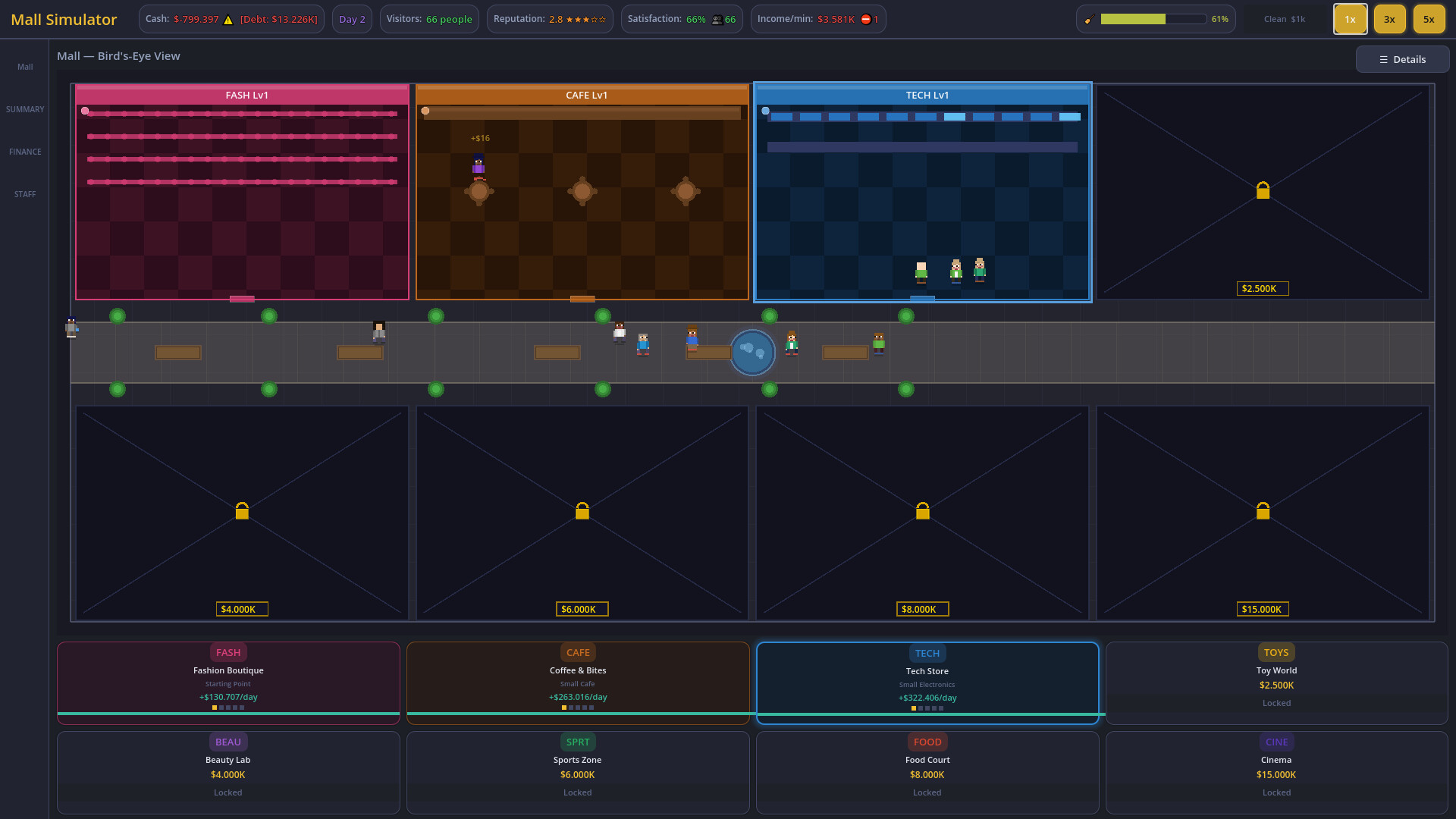Screen dimensions: 1456x819
Task: Click the lock icon on the $15.000K shop
Action: click(1263, 510)
